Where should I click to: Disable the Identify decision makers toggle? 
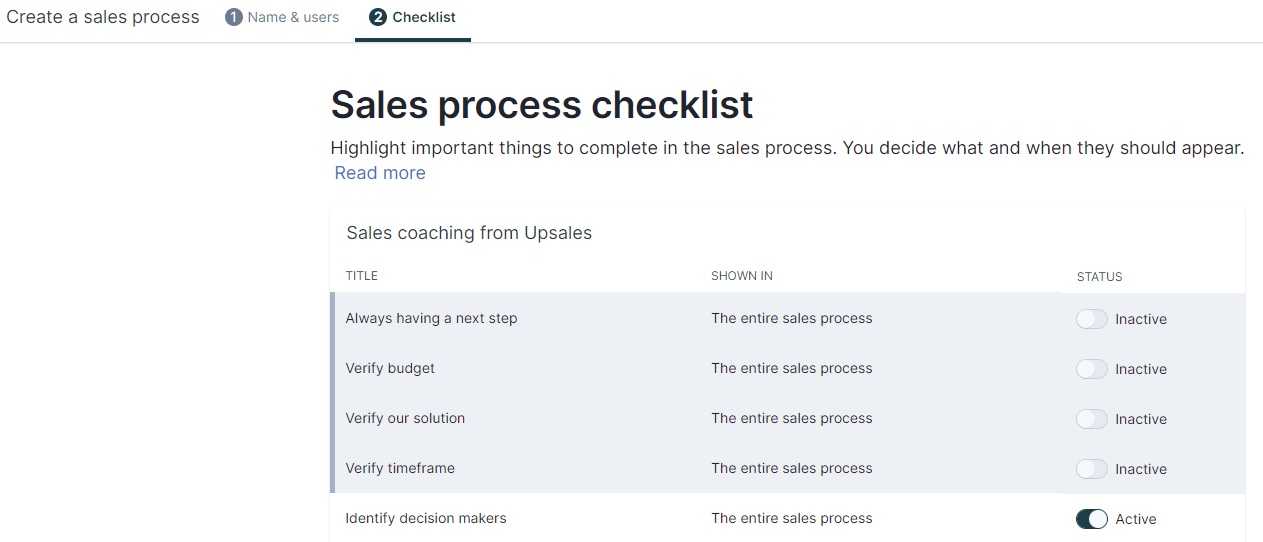[1092, 519]
